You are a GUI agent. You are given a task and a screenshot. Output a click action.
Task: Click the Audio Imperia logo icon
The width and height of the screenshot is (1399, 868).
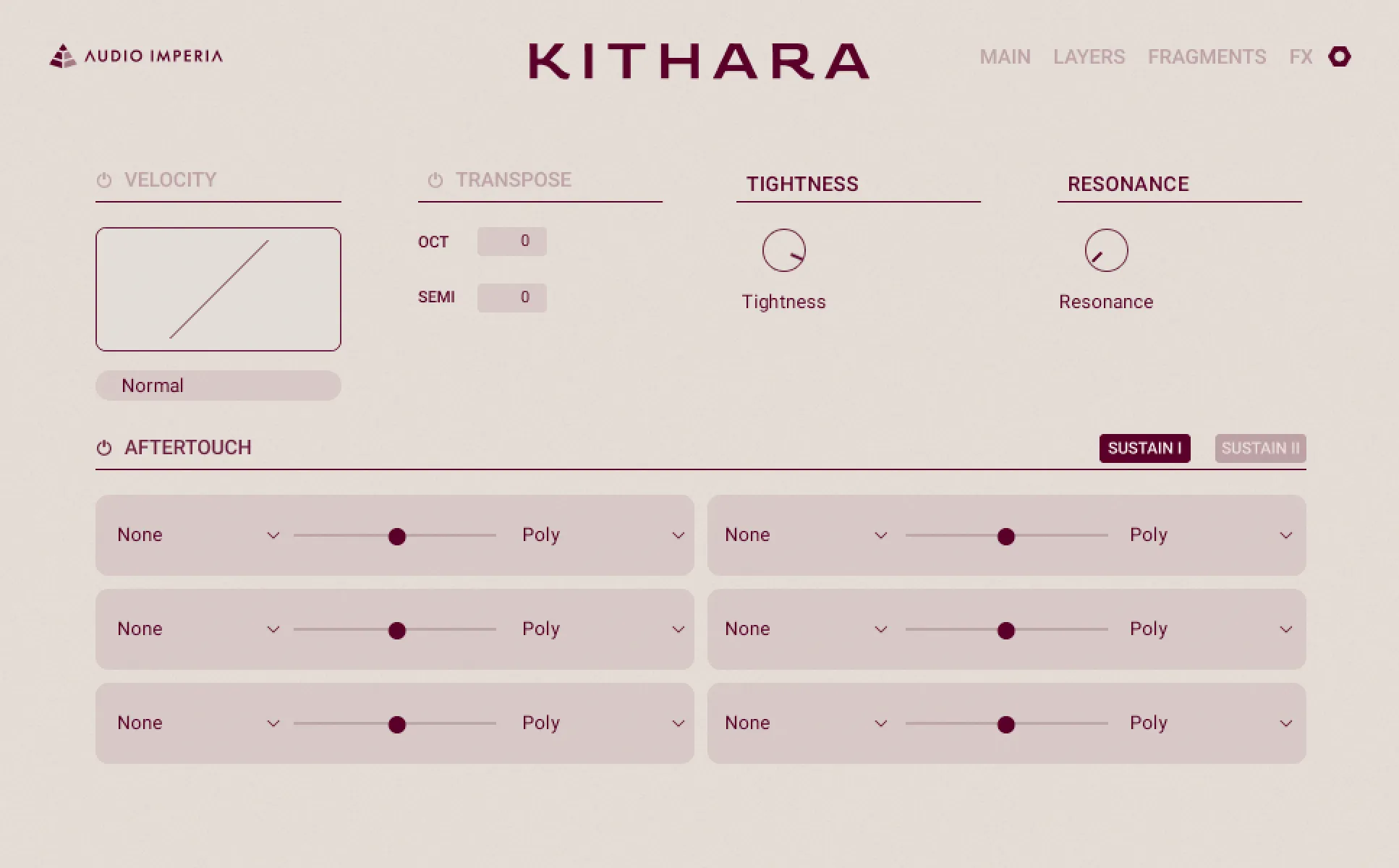pos(64,56)
